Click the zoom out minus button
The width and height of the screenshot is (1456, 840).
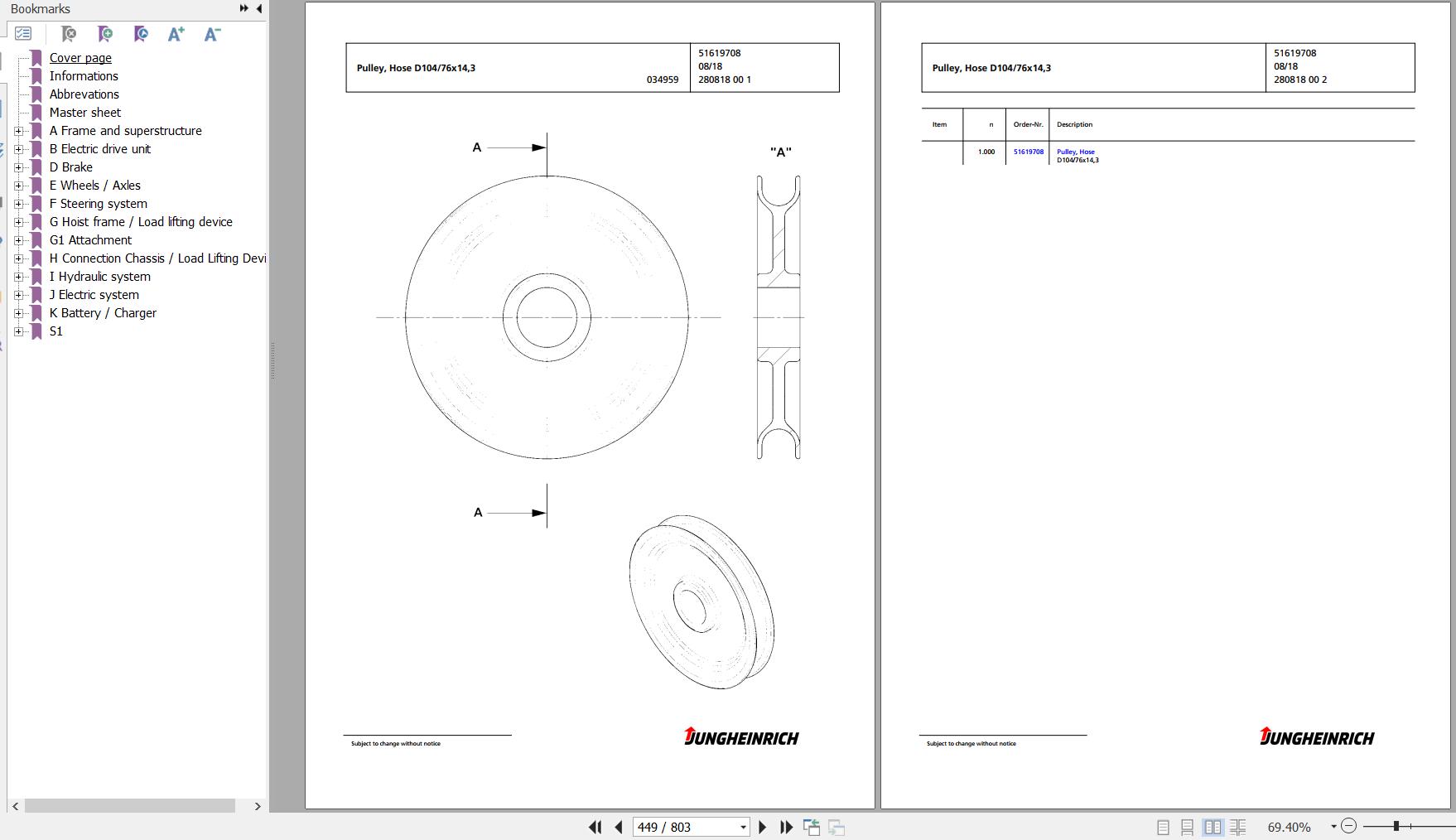(x=1349, y=826)
